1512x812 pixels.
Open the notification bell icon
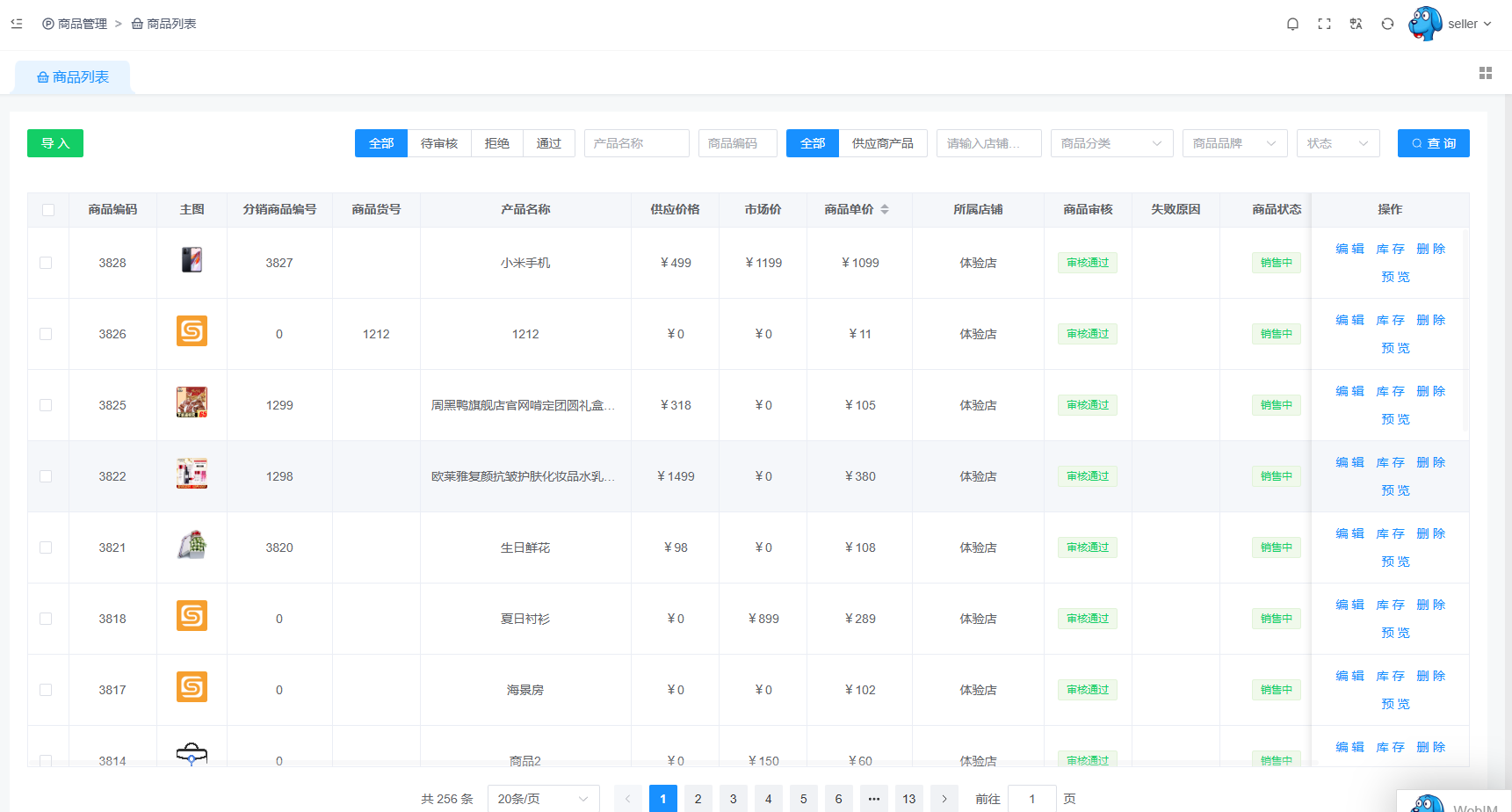pyautogui.click(x=1292, y=24)
